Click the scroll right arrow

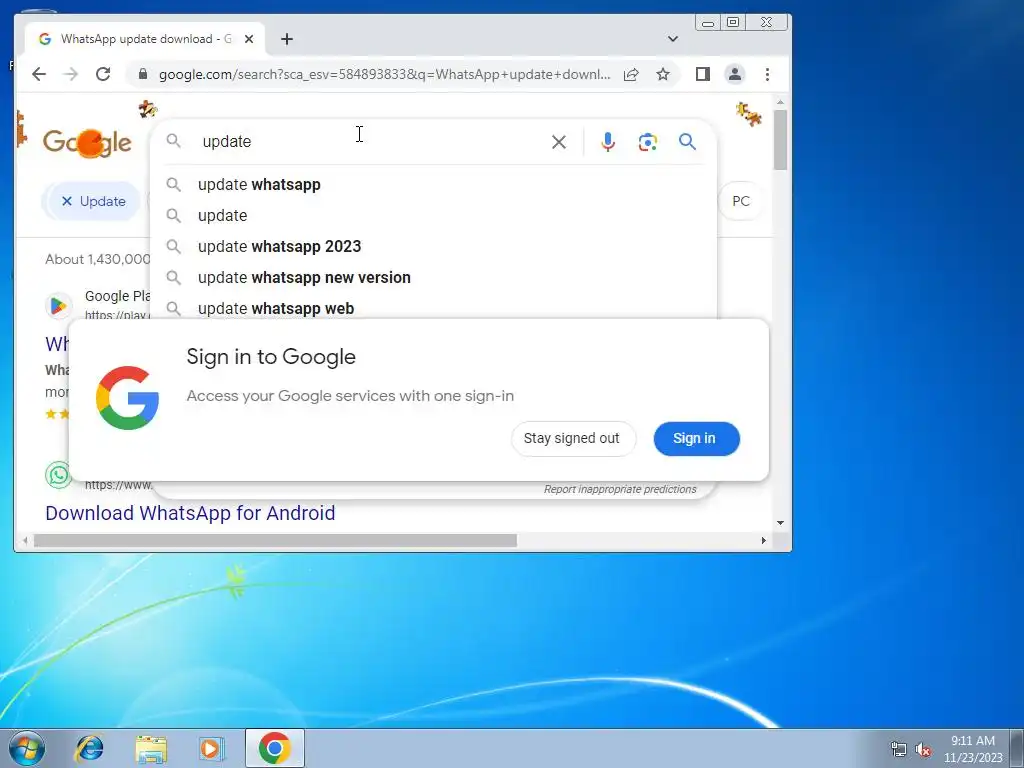[763, 541]
